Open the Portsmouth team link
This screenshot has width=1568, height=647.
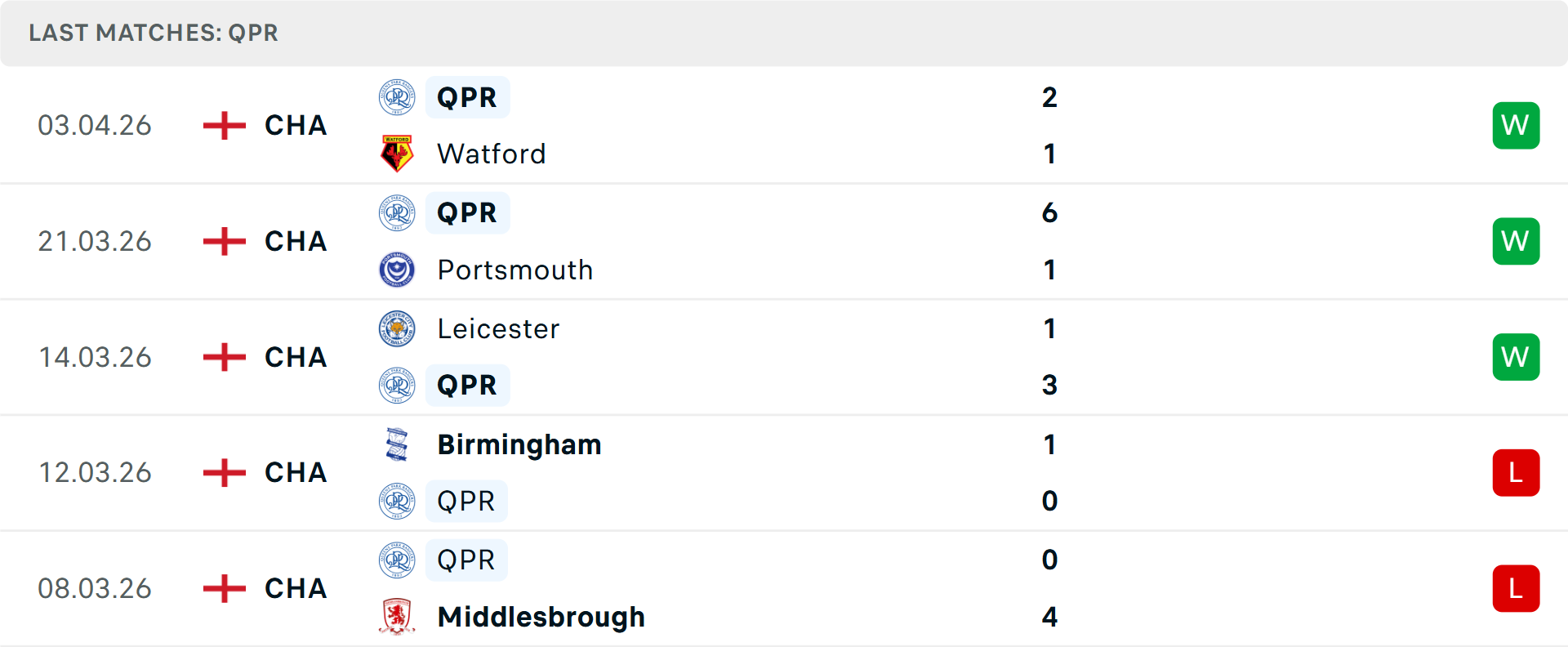coord(515,270)
